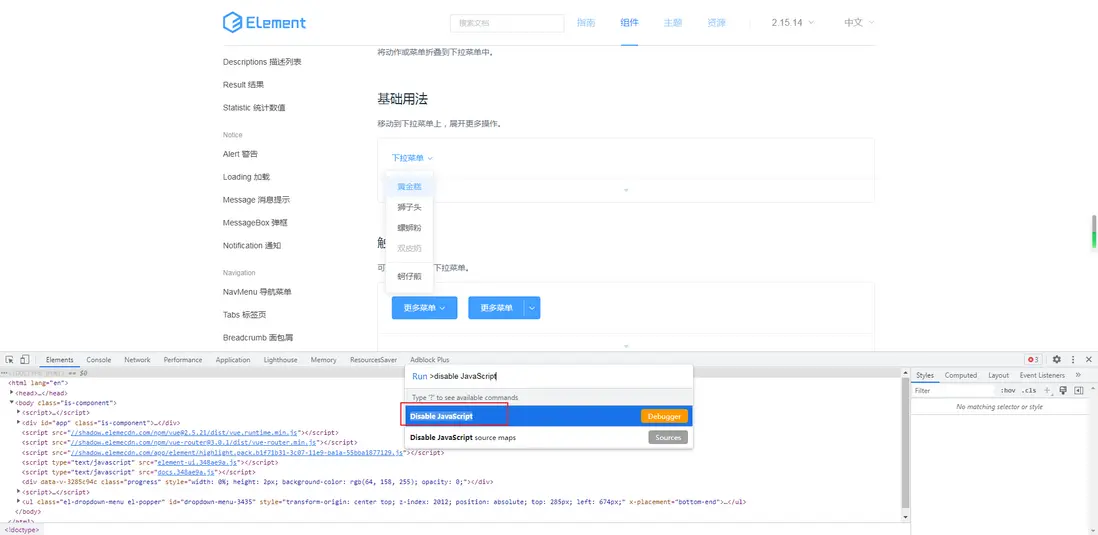Click the red error count badge
The height and width of the screenshot is (535, 1098).
(x=1033, y=360)
